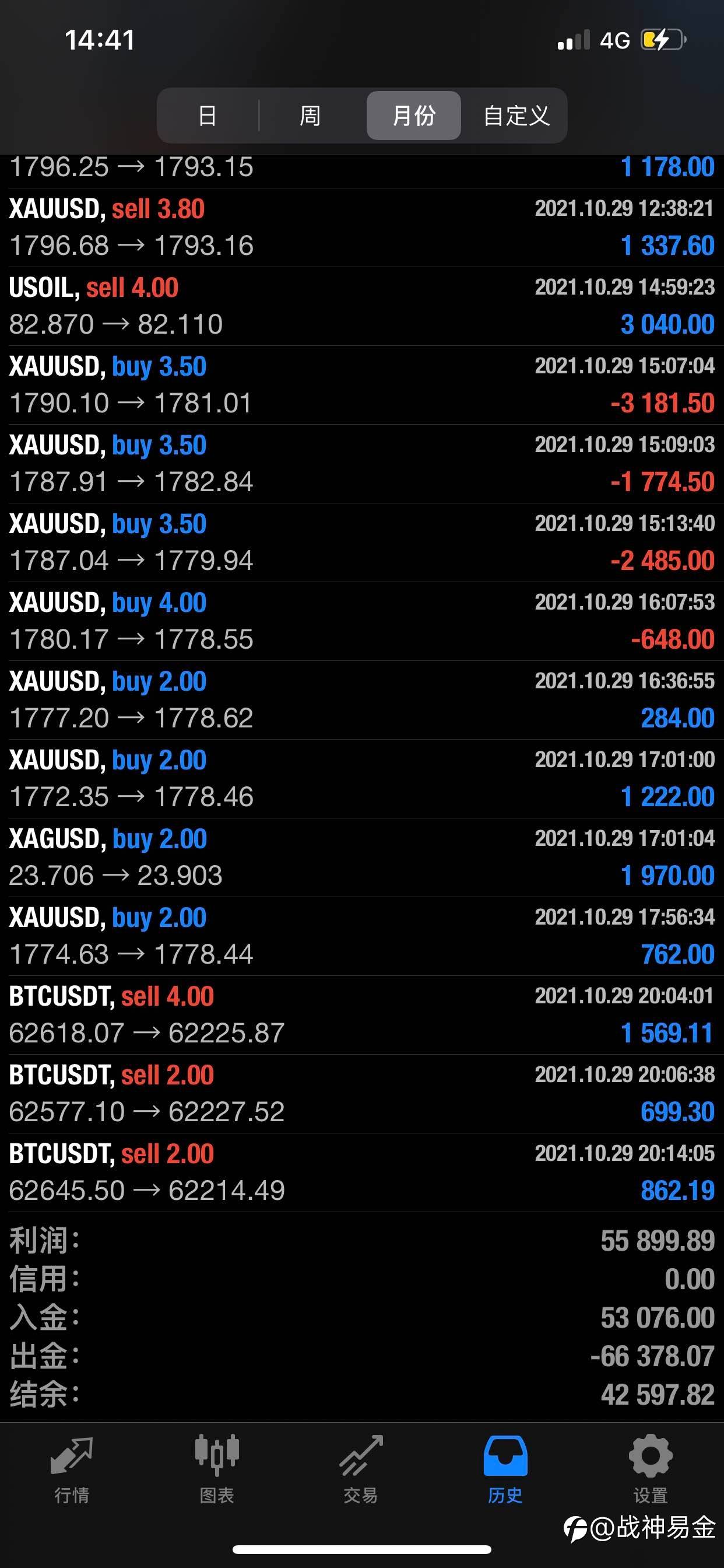Tap the 出金 withdrawal amount -66 378.07

652,1356
